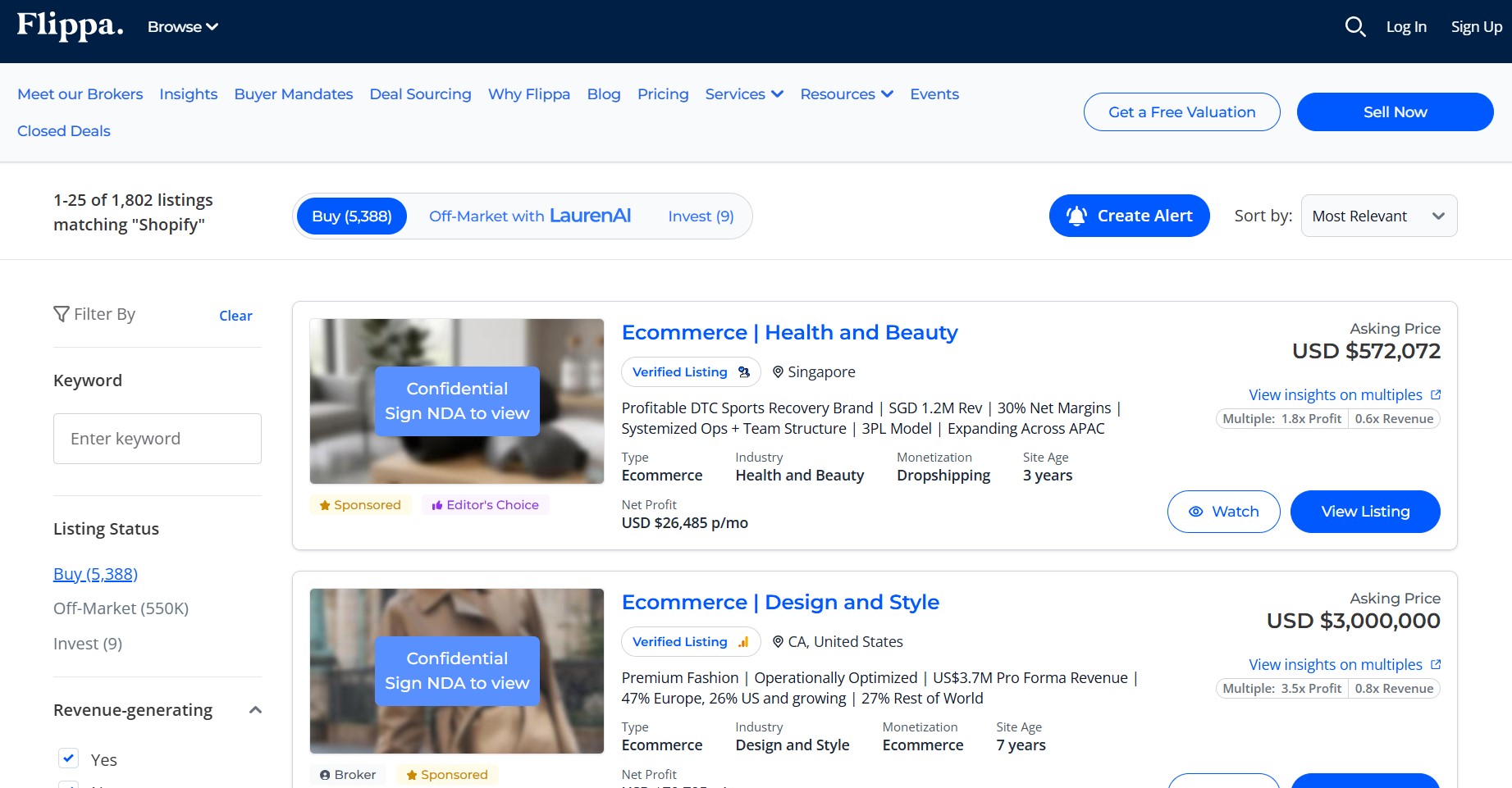Screen dimensions: 1512x788
Task: Open the Log In page
Action: 1406,27
